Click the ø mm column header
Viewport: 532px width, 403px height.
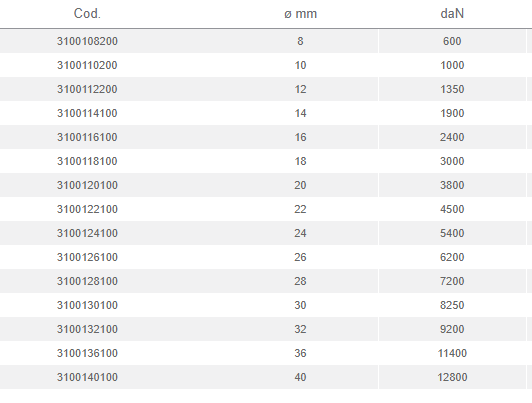point(300,14)
